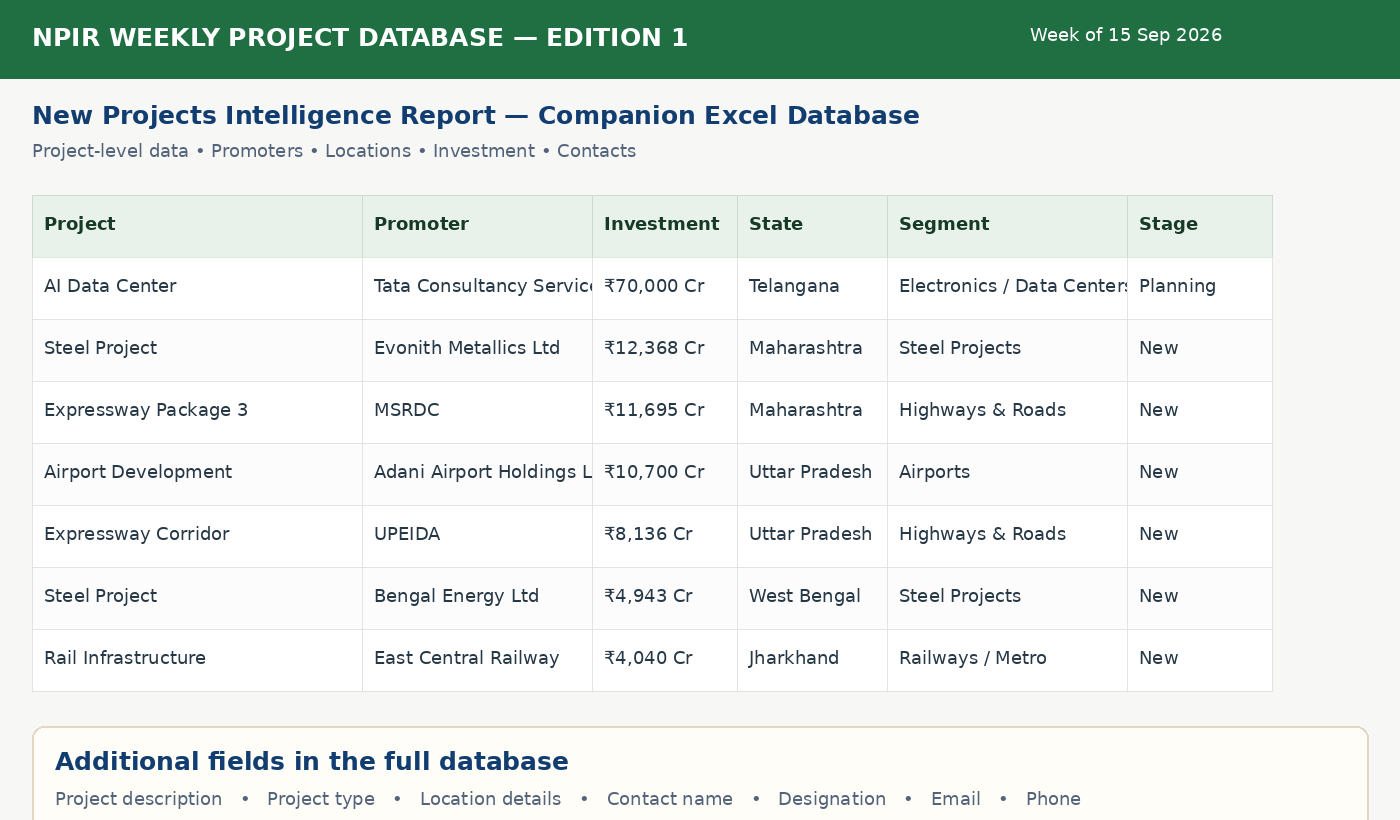
Task: Click the MSRDC promoter cell
Action: coord(477,412)
